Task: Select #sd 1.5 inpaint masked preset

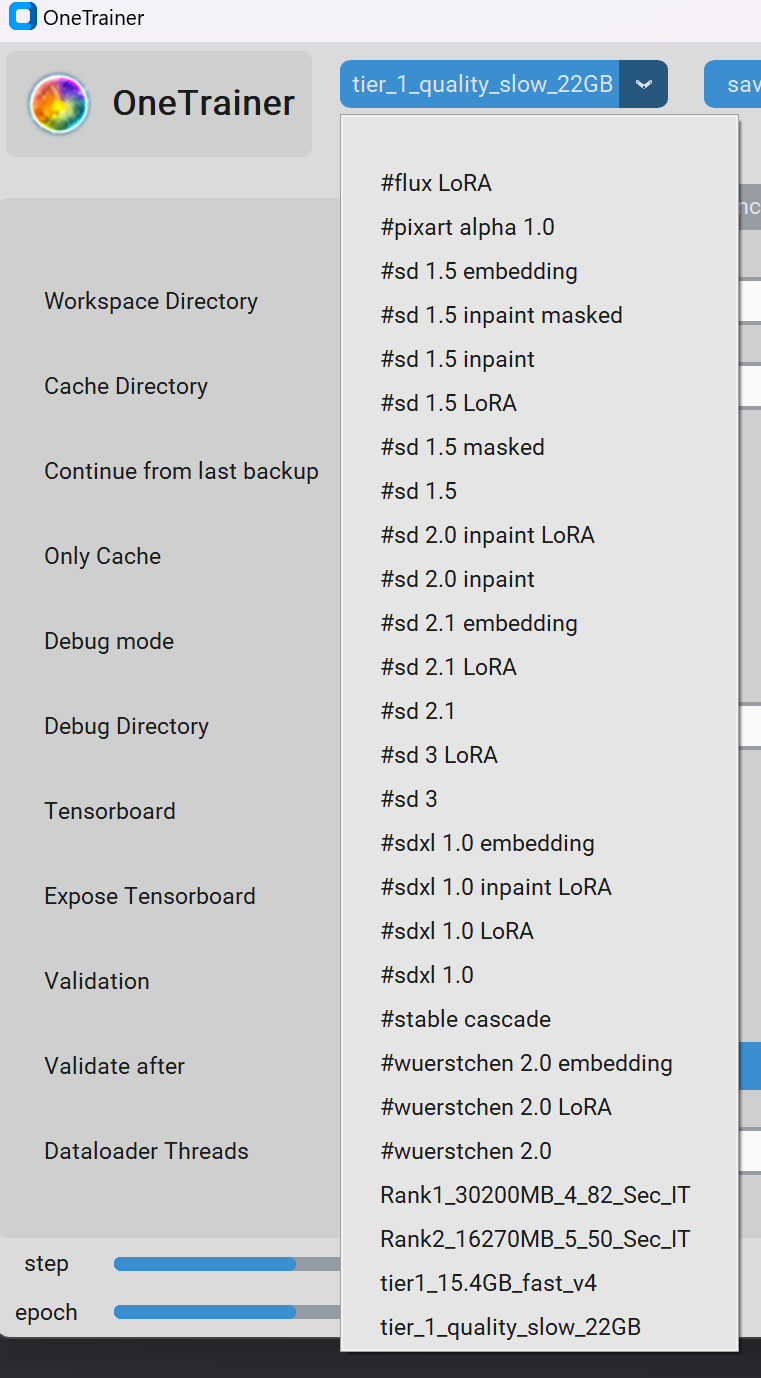Action: tap(501, 315)
